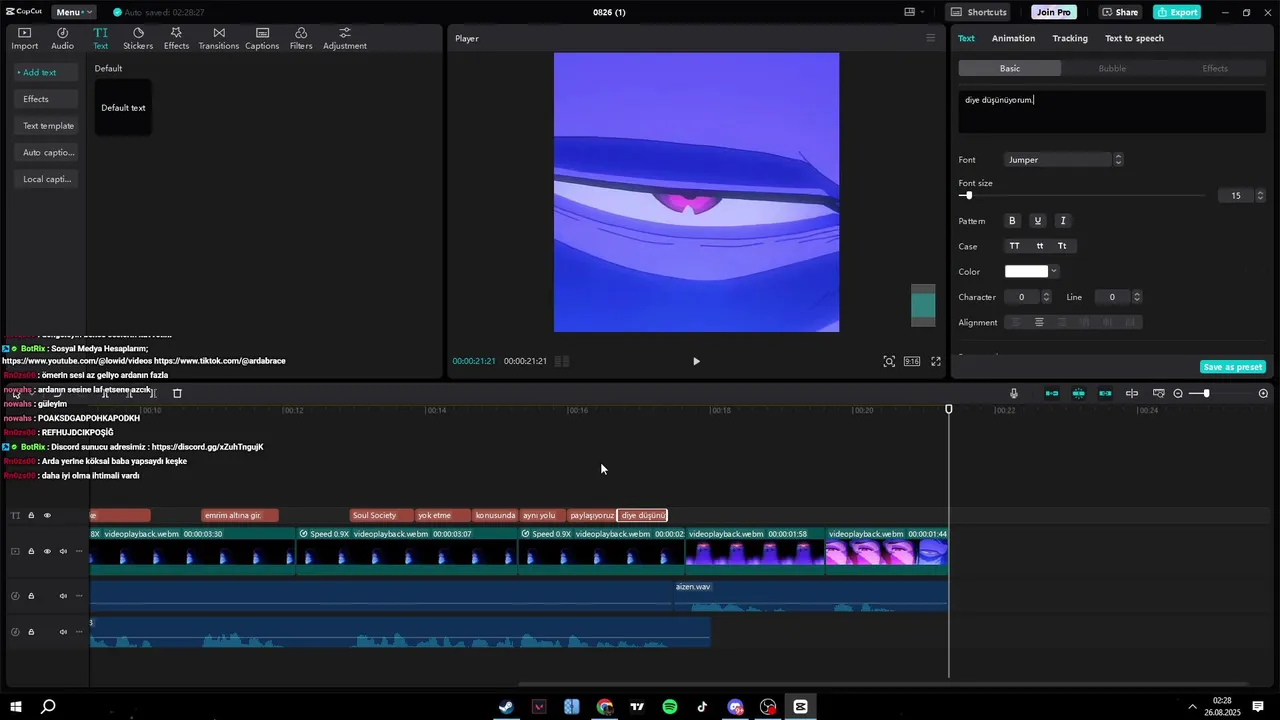This screenshot has height=720, width=1280.
Task: Click the preview axis icon
Action: pyautogui.click(x=1132, y=393)
